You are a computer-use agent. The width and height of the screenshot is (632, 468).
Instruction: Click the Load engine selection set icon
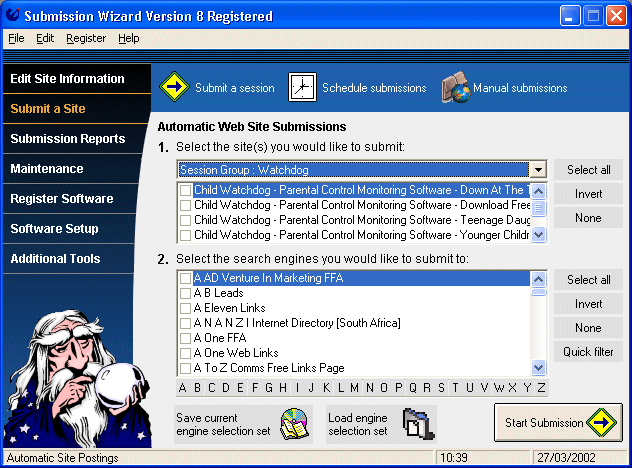[x=418, y=424]
